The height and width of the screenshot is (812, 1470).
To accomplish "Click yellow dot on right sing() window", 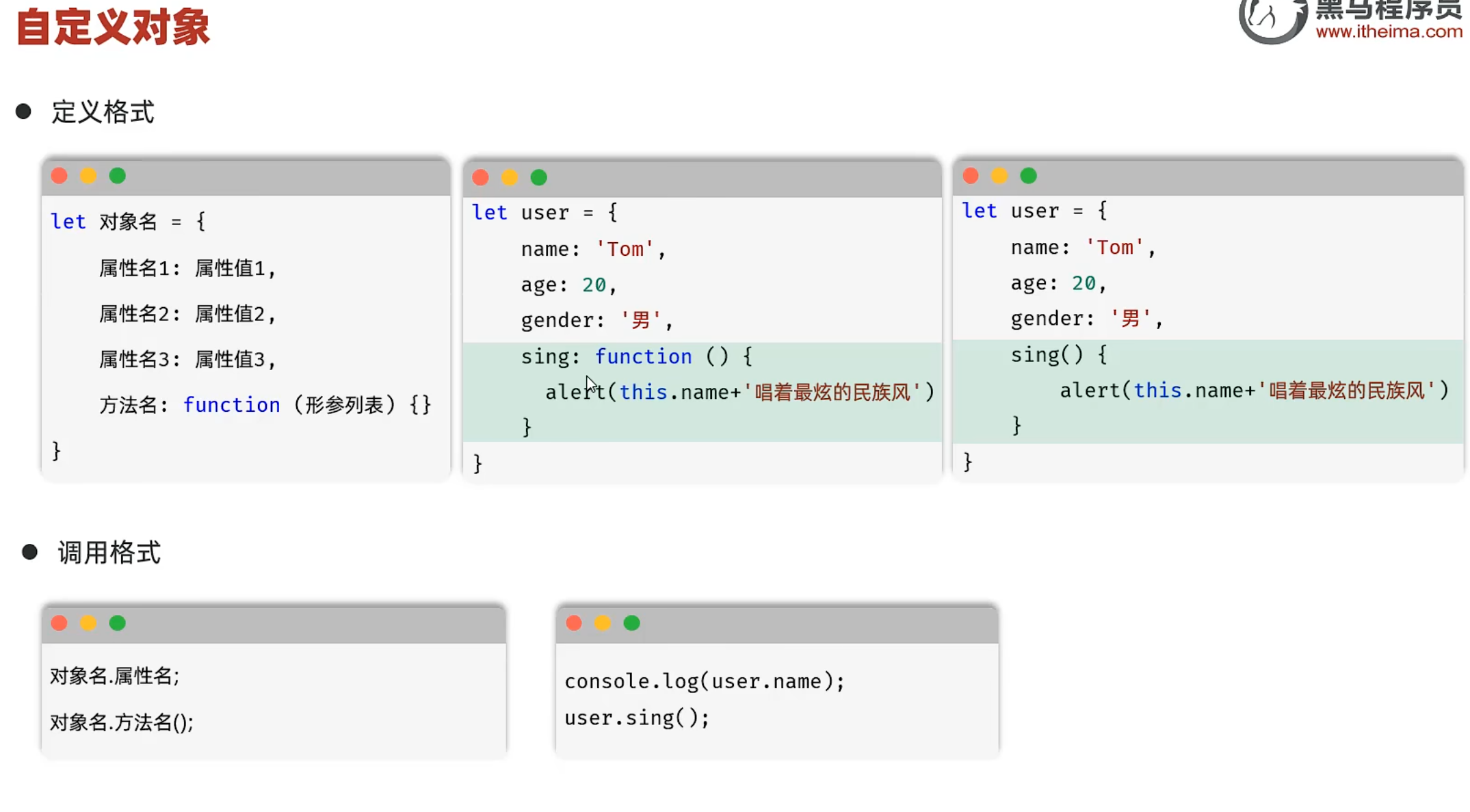I will 999,176.
